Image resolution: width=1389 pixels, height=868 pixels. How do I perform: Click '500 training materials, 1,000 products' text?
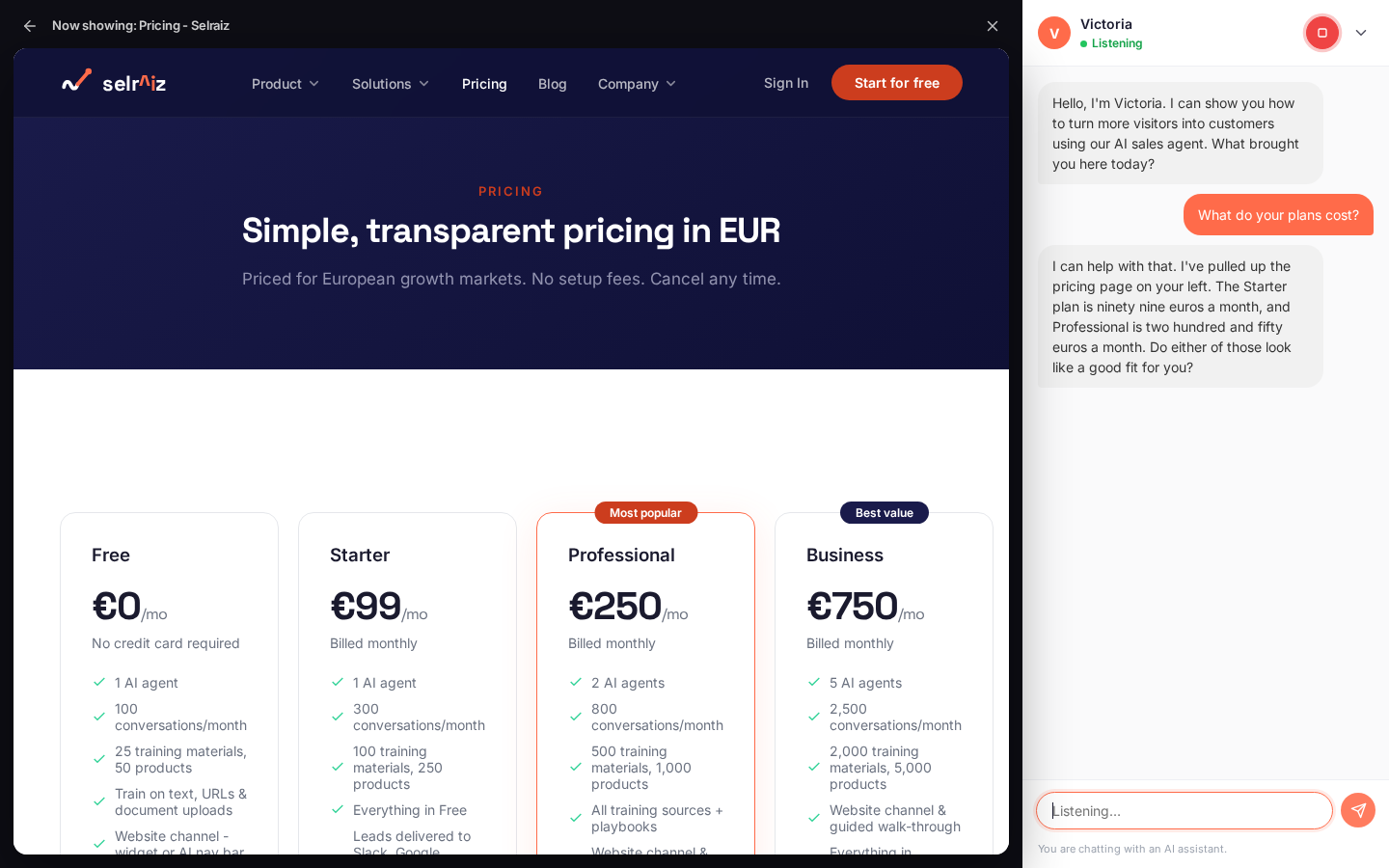click(x=641, y=768)
